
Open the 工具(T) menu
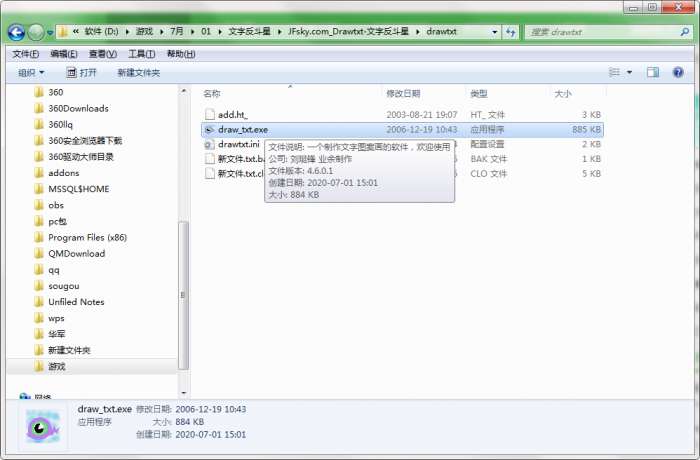pyautogui.click(x=142, y=54)
